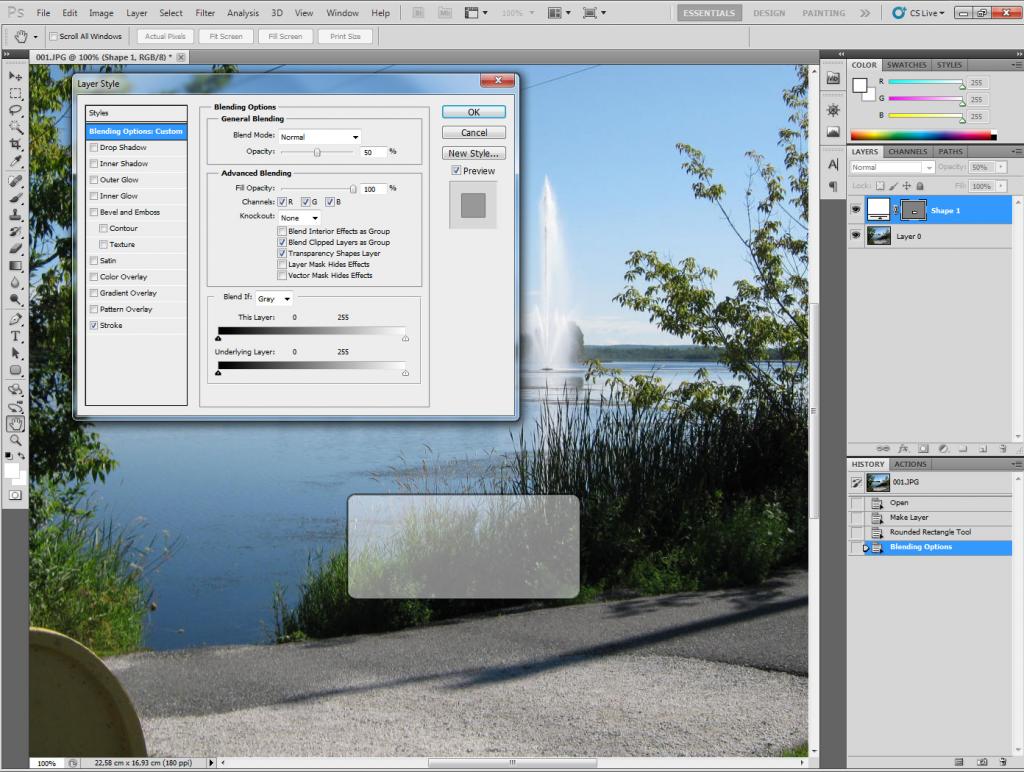Enable the Bevel and Emboss style

coord(94,212)
